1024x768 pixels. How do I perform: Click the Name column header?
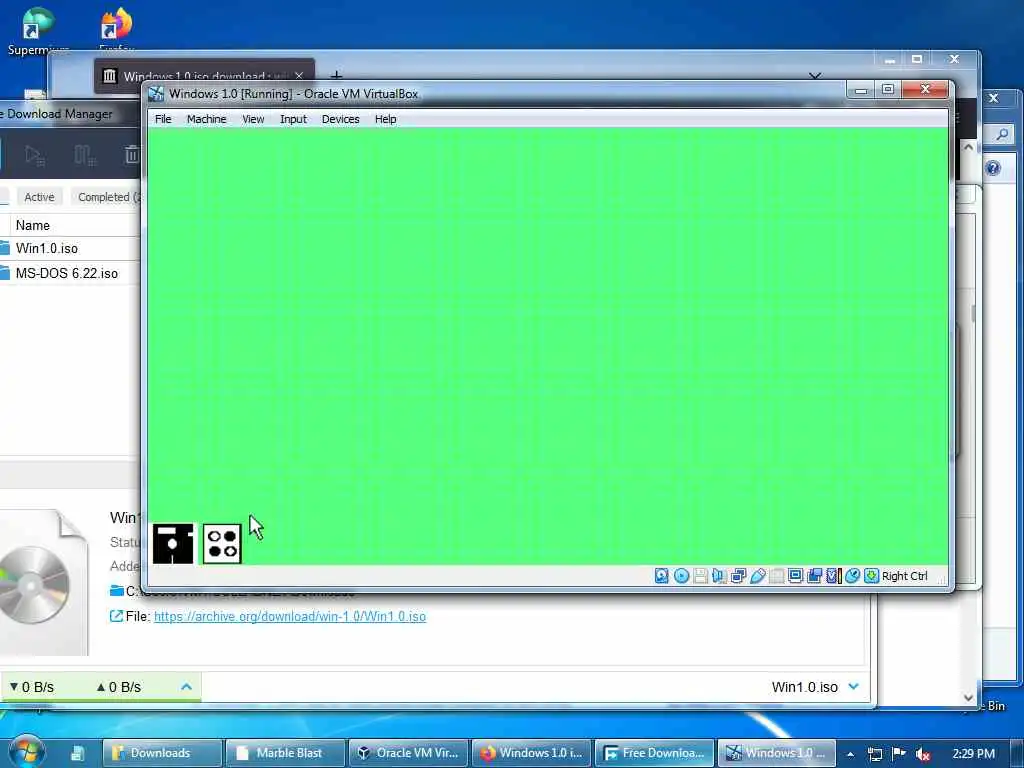click(x=33, y=225)
